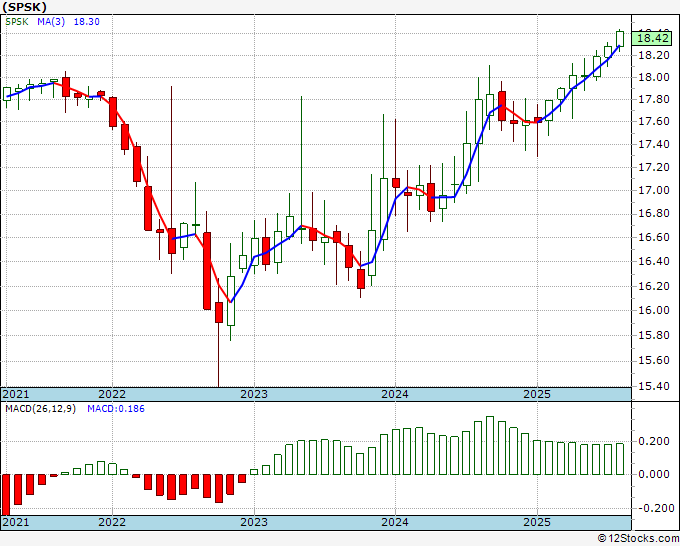Select the 15.80 price axis label
Screen dimensions: 680x546
(654, 335)
